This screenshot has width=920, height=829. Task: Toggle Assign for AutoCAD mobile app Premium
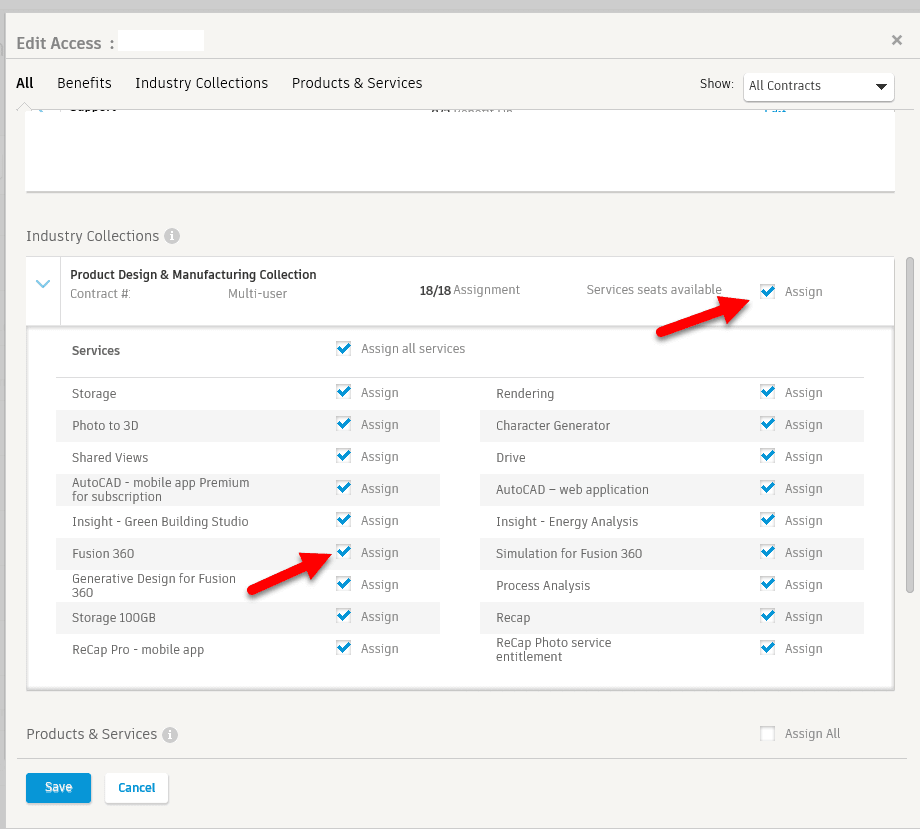pyautogui.click(x=344, y=489)
